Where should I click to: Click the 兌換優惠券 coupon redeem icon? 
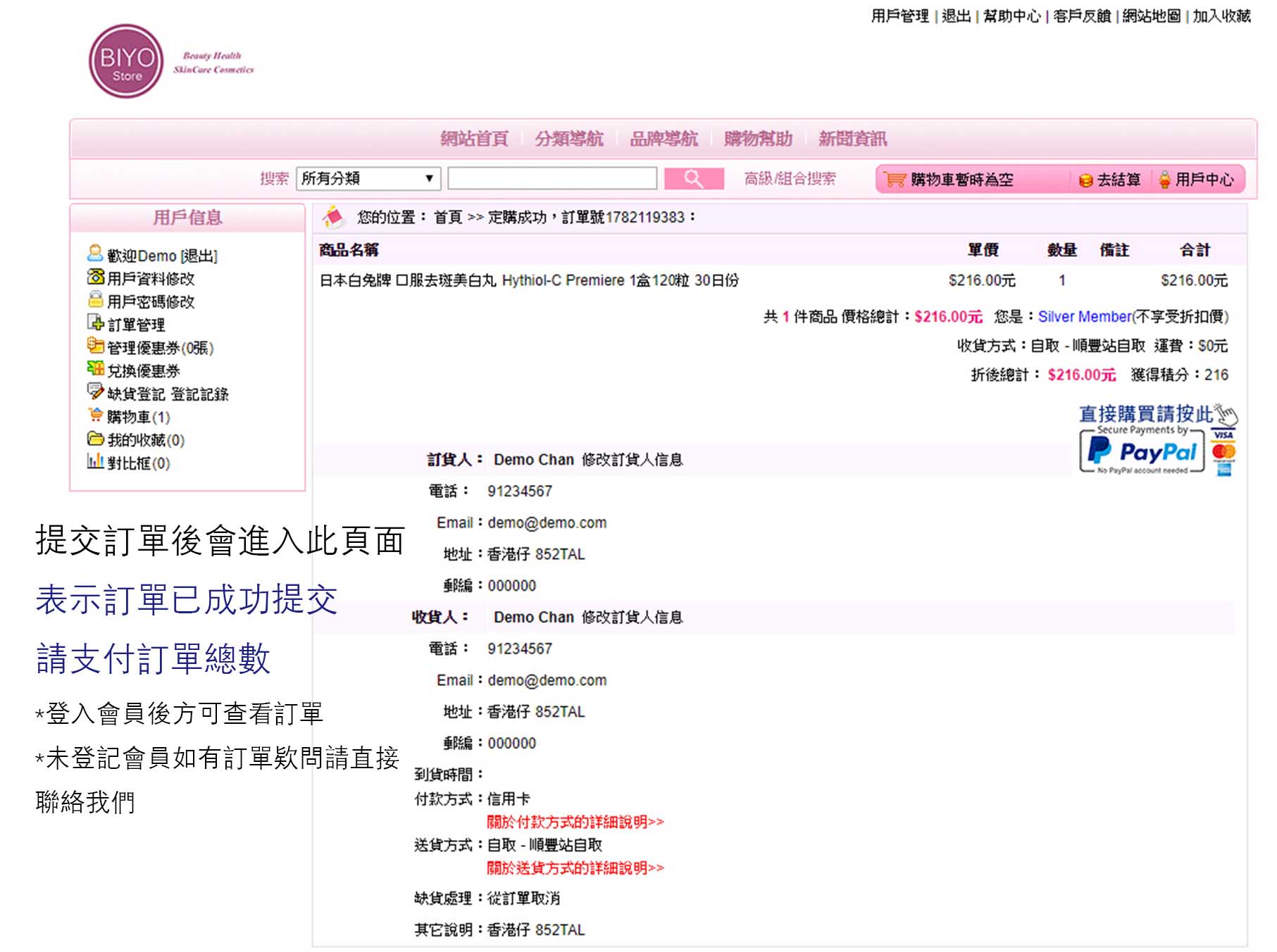pyautogui.click(x=95, y=369)
